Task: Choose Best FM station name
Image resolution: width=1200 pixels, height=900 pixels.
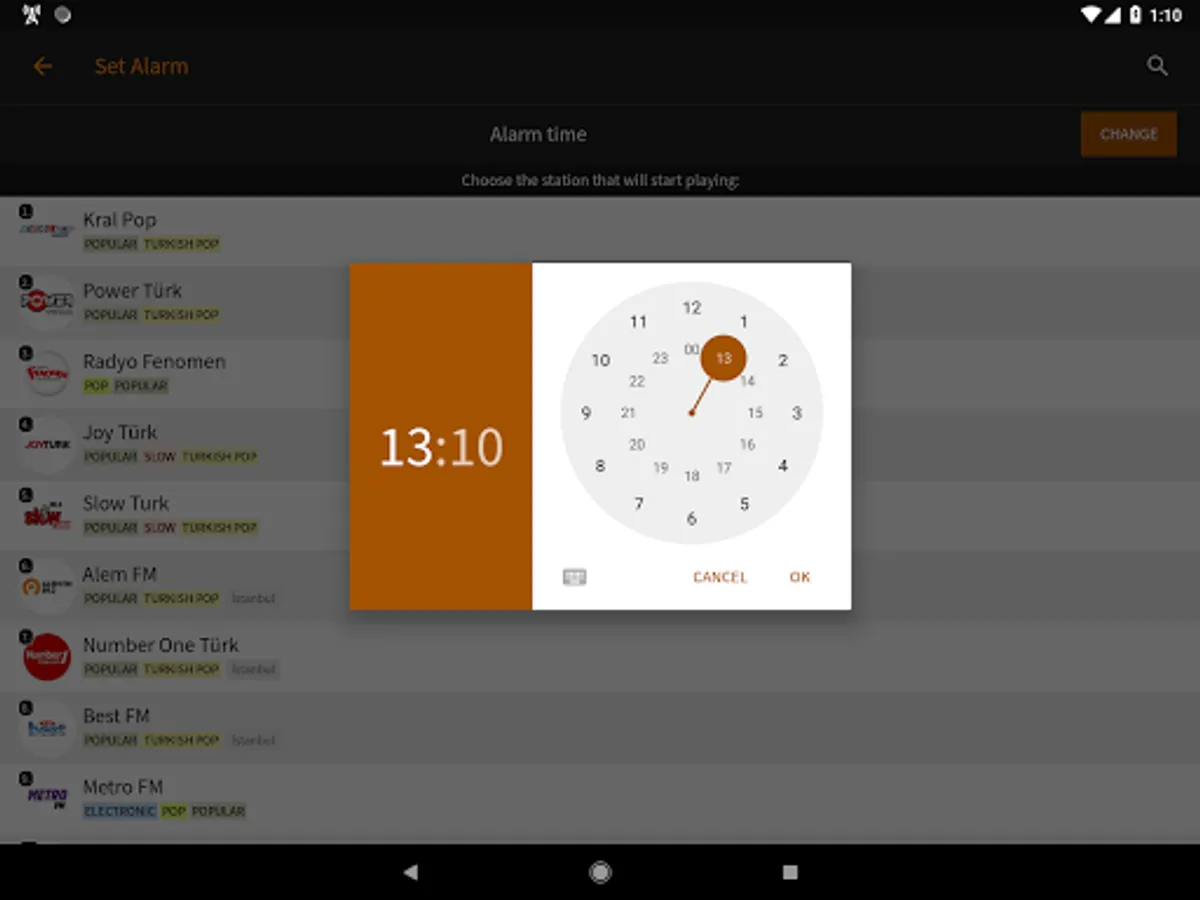Action: [x=116, y=717]
